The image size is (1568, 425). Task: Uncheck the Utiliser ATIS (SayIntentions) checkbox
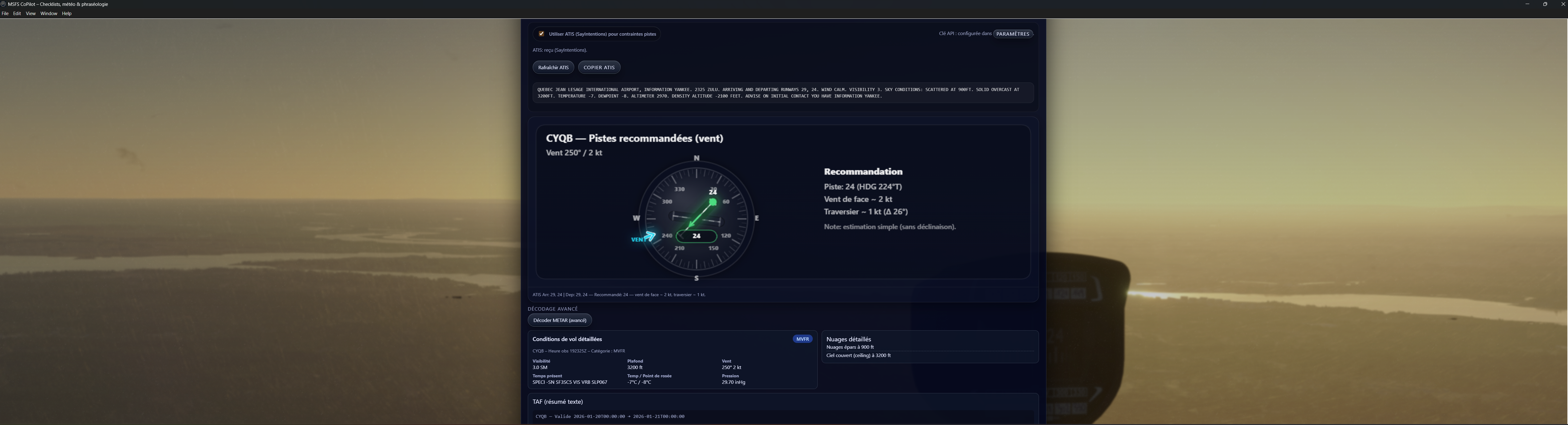tap(541, 34)
